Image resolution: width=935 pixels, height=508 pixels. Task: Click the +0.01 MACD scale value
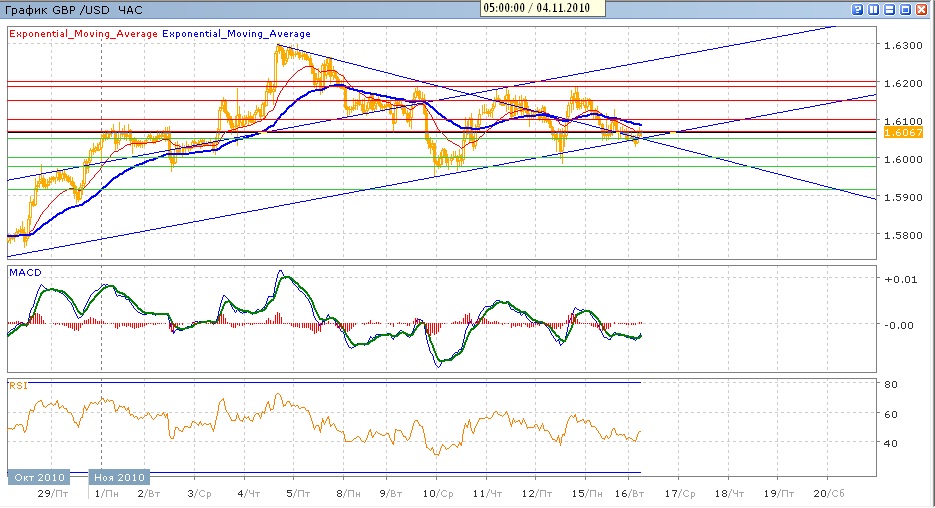point(900,280)
